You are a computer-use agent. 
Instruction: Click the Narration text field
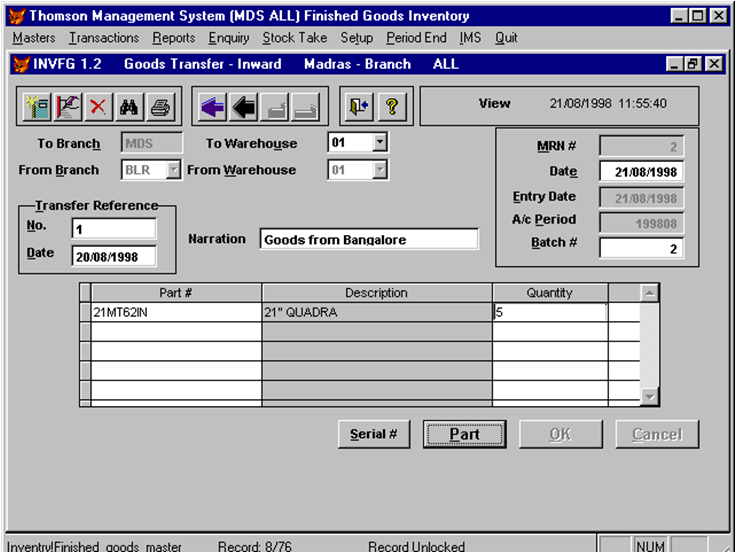(x=369, y=239)
